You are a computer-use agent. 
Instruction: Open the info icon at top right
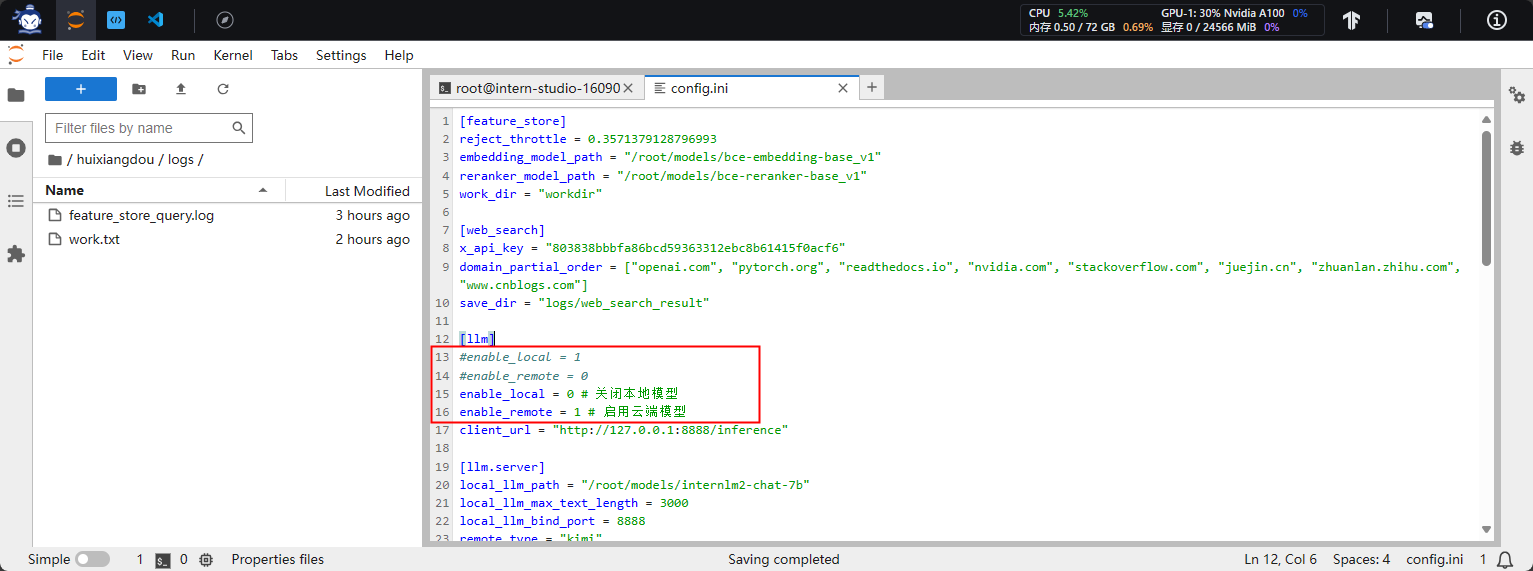[1497, 20]
